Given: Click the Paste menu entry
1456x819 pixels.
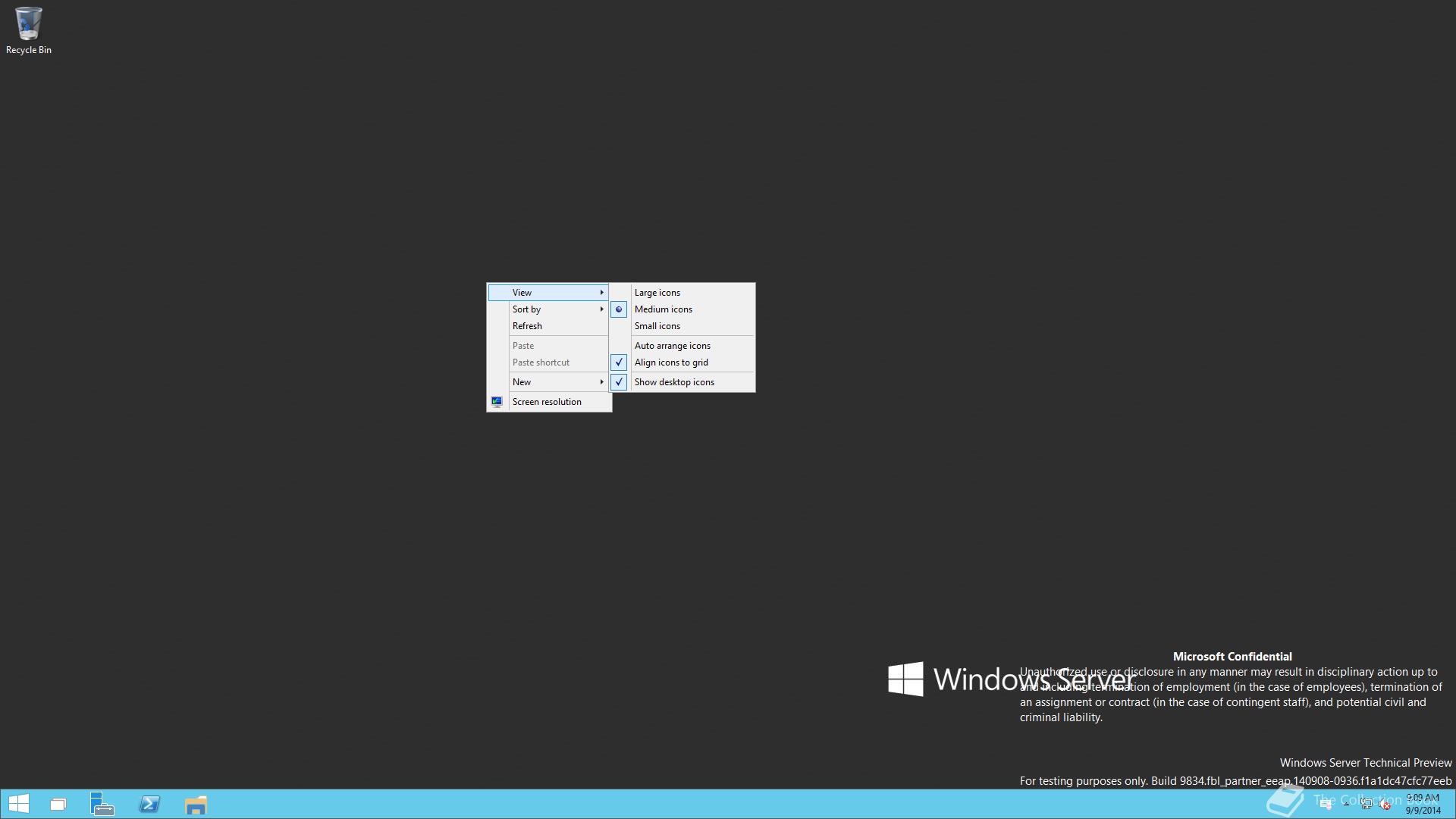Looking at the screenshot, I should pyautogui.click(x=548, y=346).
